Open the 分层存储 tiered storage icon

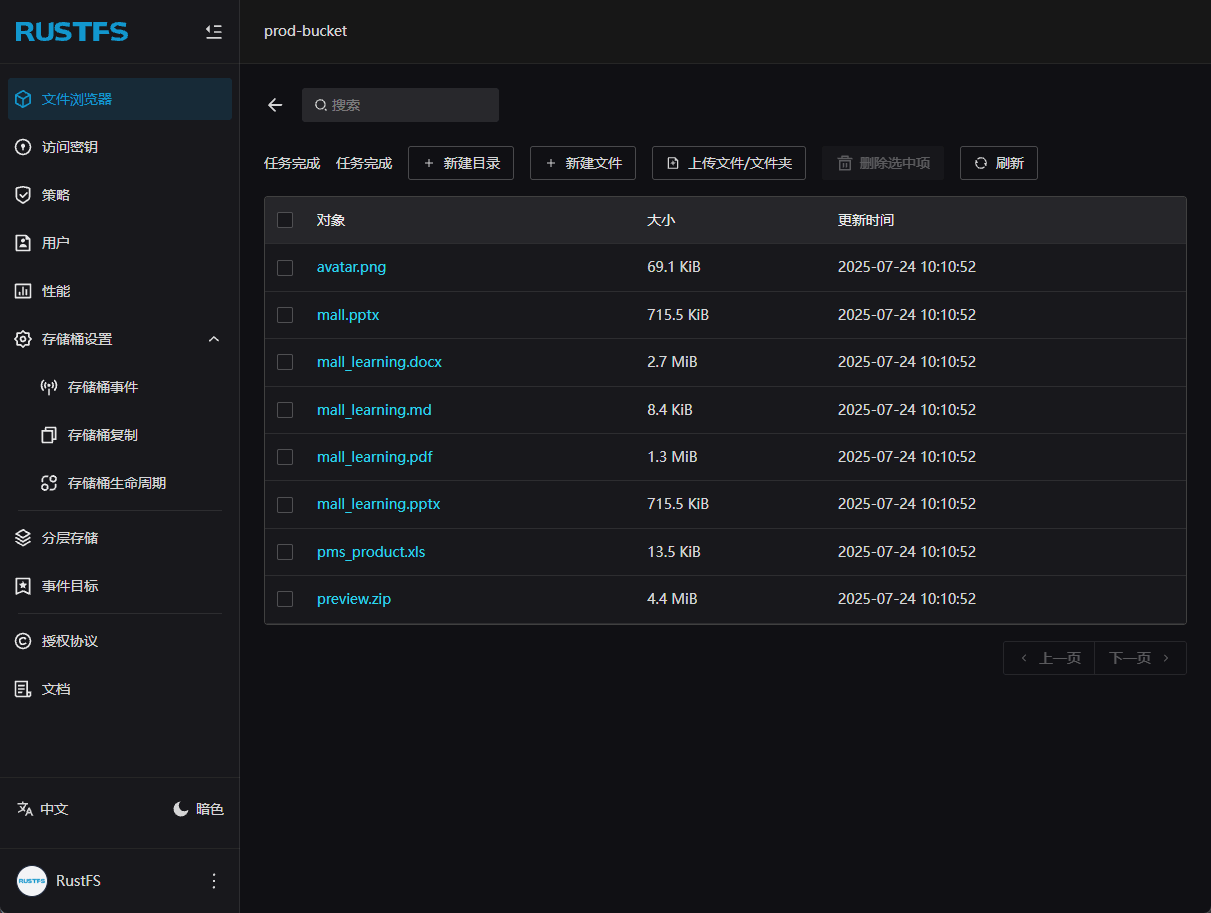pos(23,538)
